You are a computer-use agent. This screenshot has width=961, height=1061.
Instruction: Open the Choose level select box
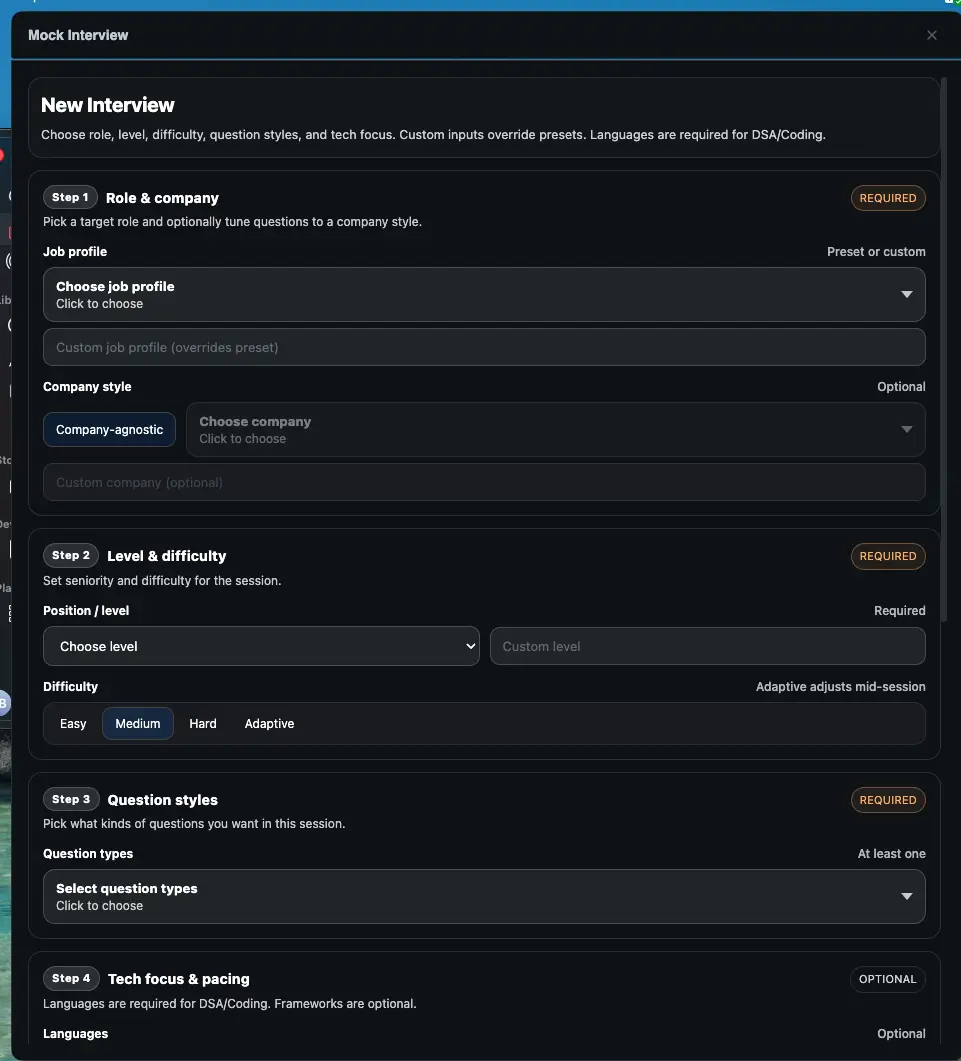[x=261, y=646]
